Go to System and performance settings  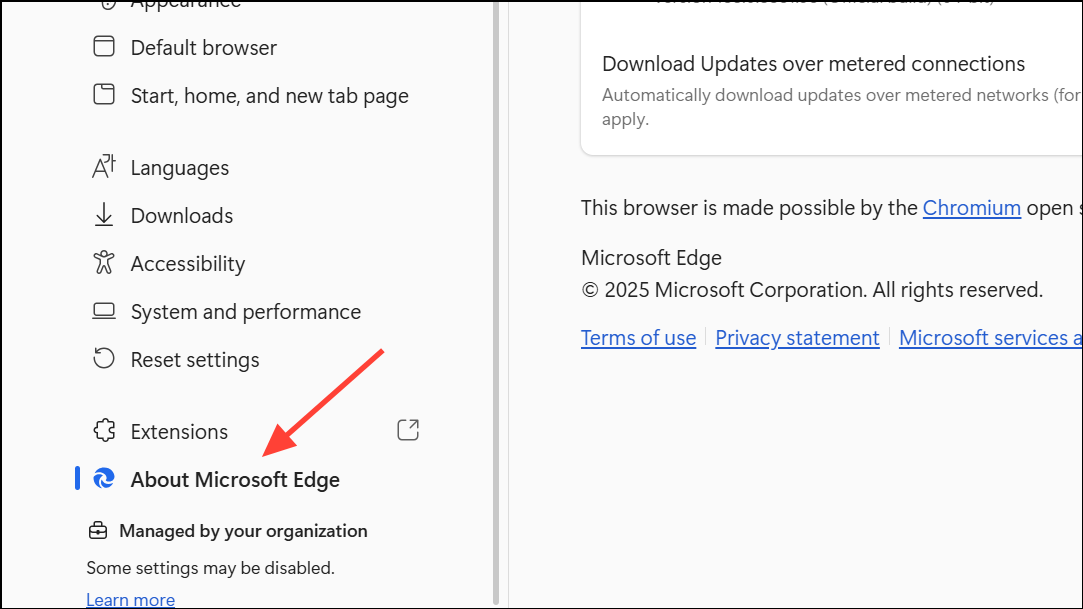246,311
